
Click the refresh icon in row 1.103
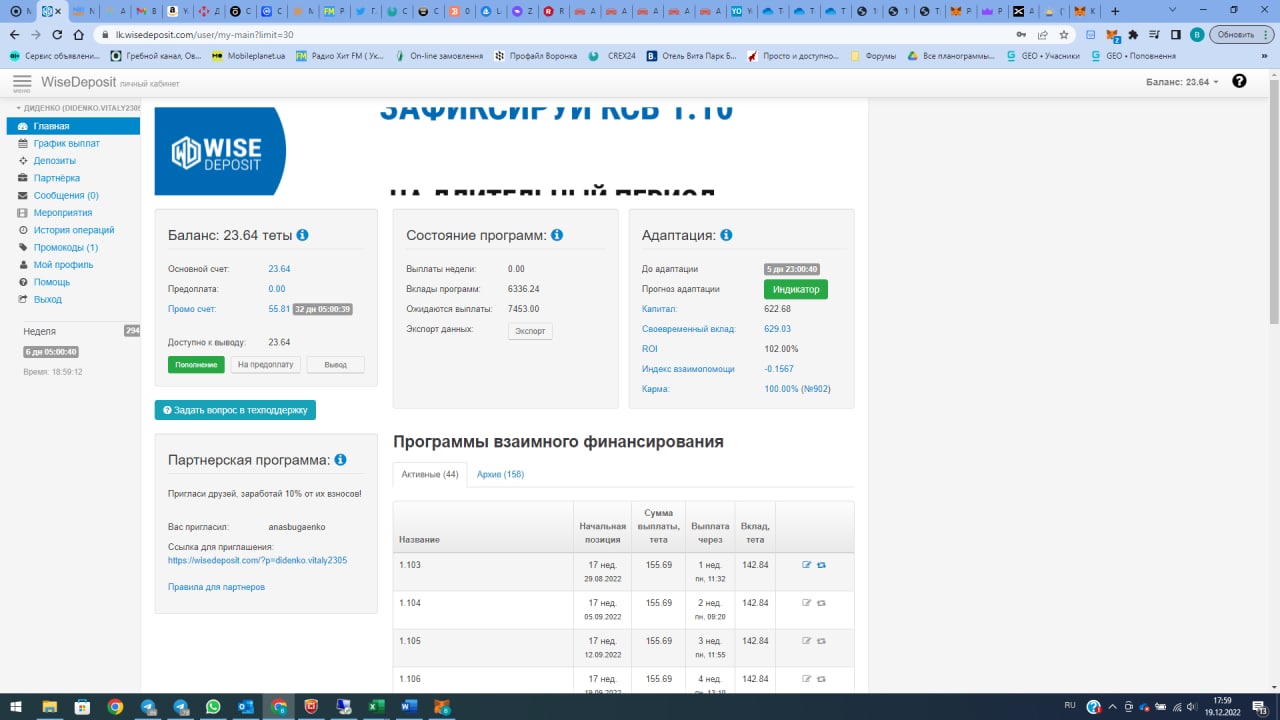pyautogui.click(x=821, y=565)
